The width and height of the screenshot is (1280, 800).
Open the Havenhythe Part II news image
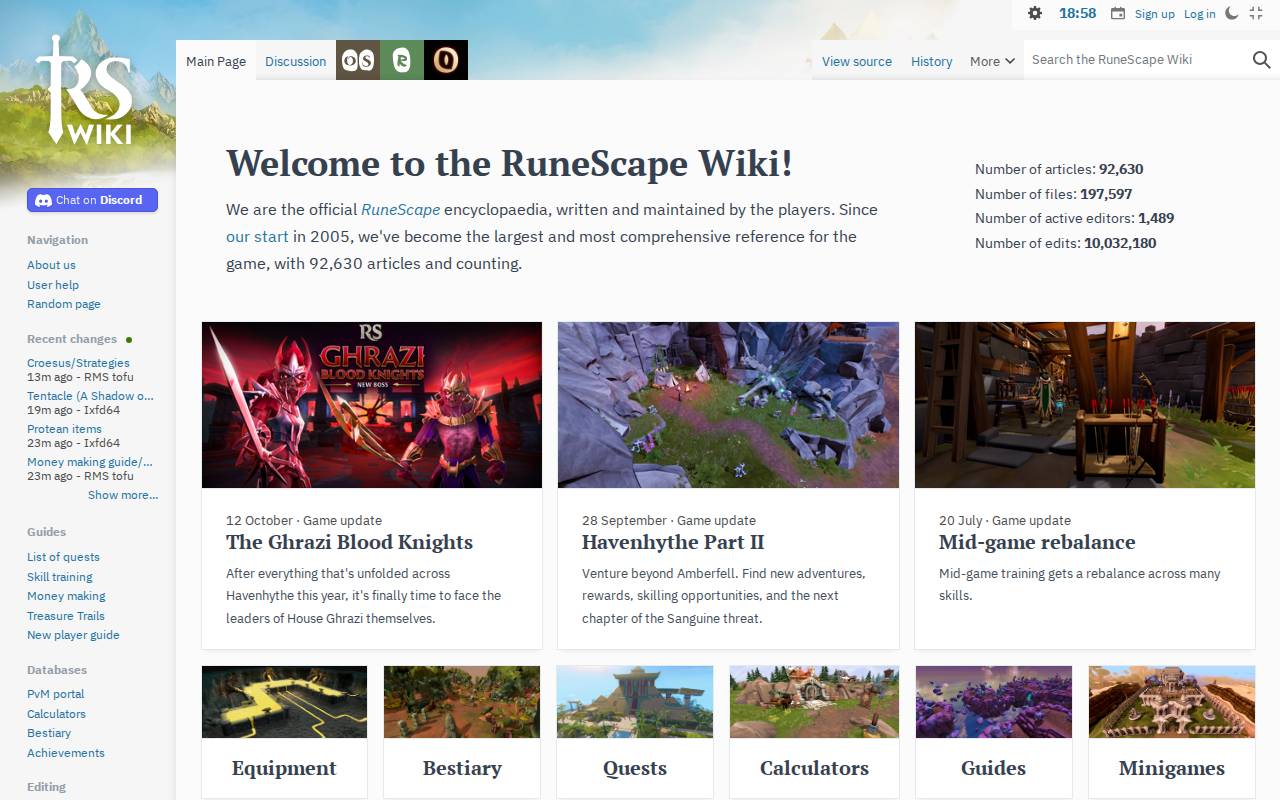tap(728, 405)
